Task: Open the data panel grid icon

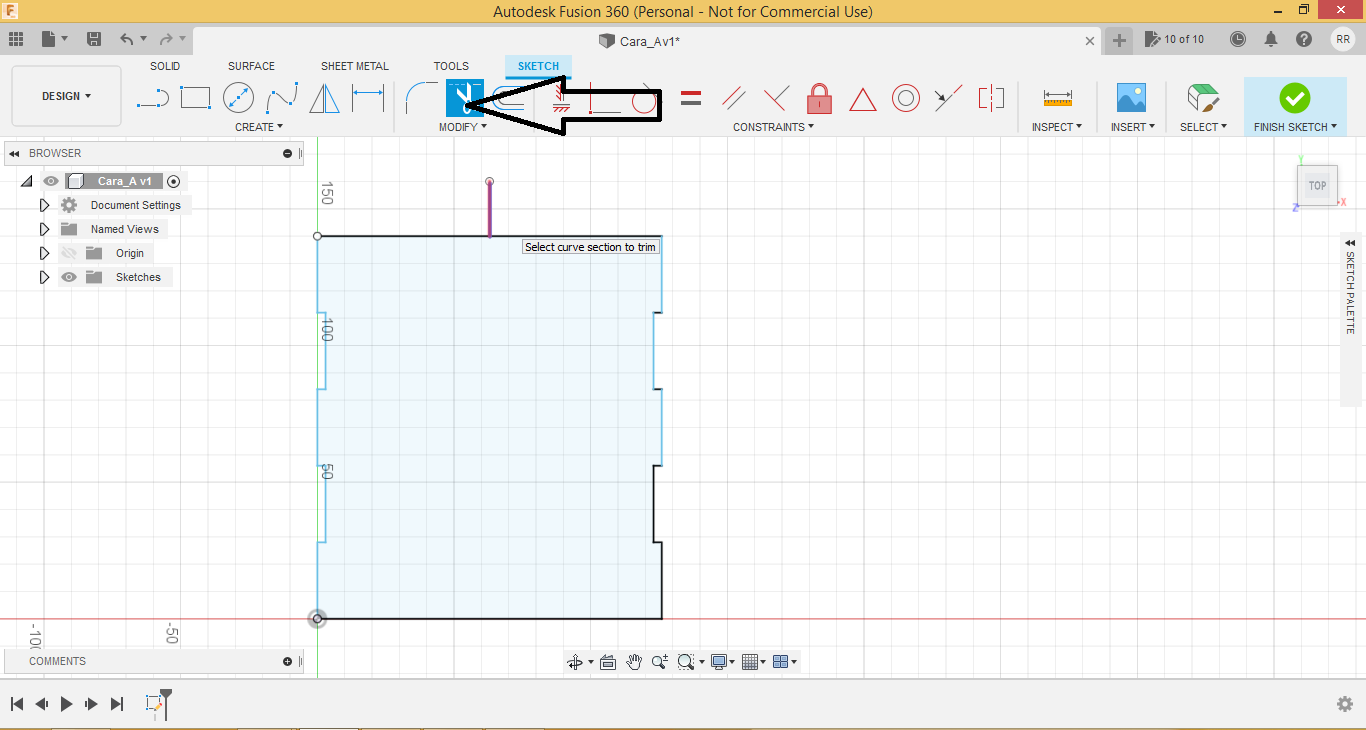Action: pyautogui.click(x=16, y=39)
